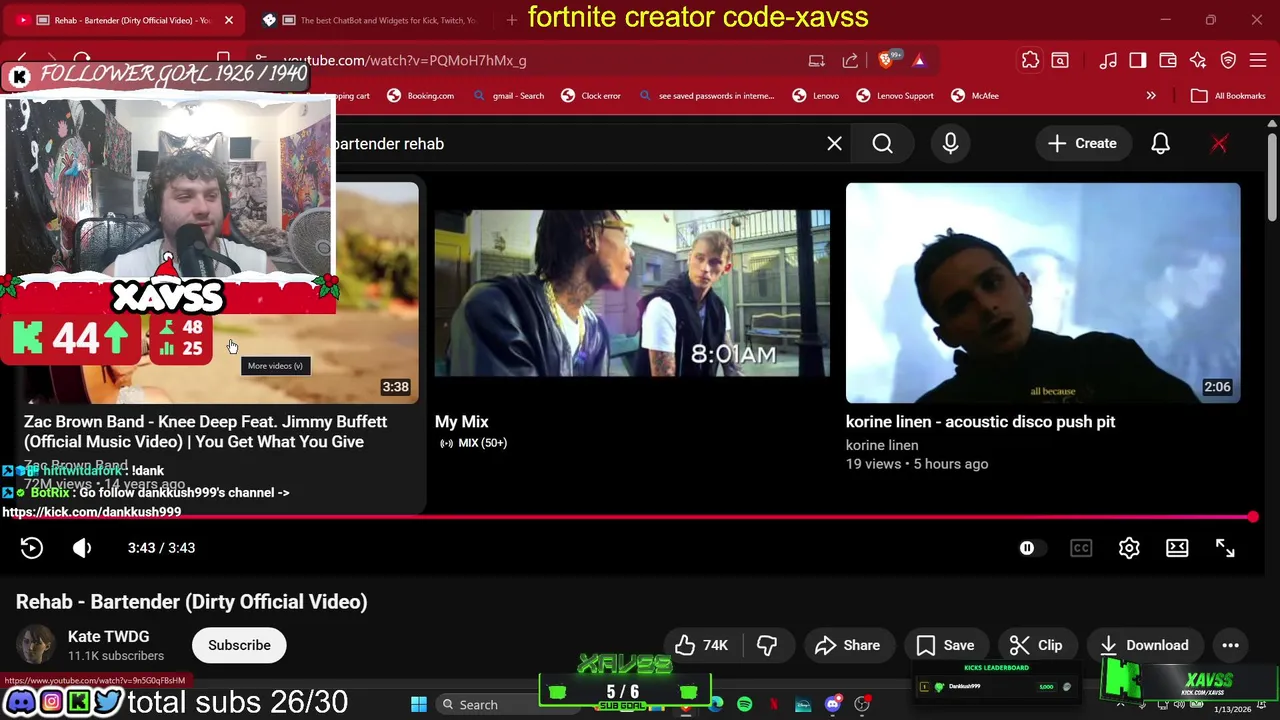Open the Brave Rewards triangle icon

[919, 61]
